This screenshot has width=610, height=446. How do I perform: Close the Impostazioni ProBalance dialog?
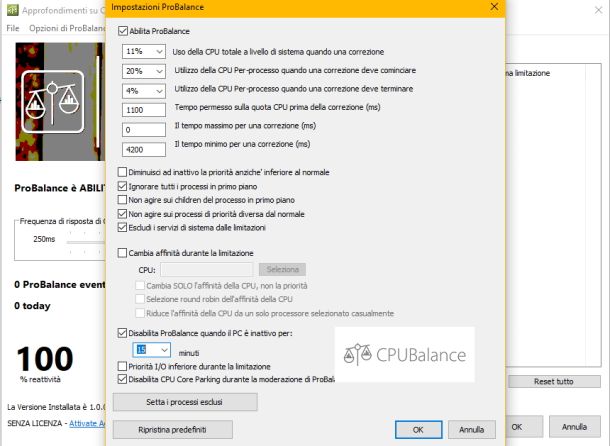(494, 7)
